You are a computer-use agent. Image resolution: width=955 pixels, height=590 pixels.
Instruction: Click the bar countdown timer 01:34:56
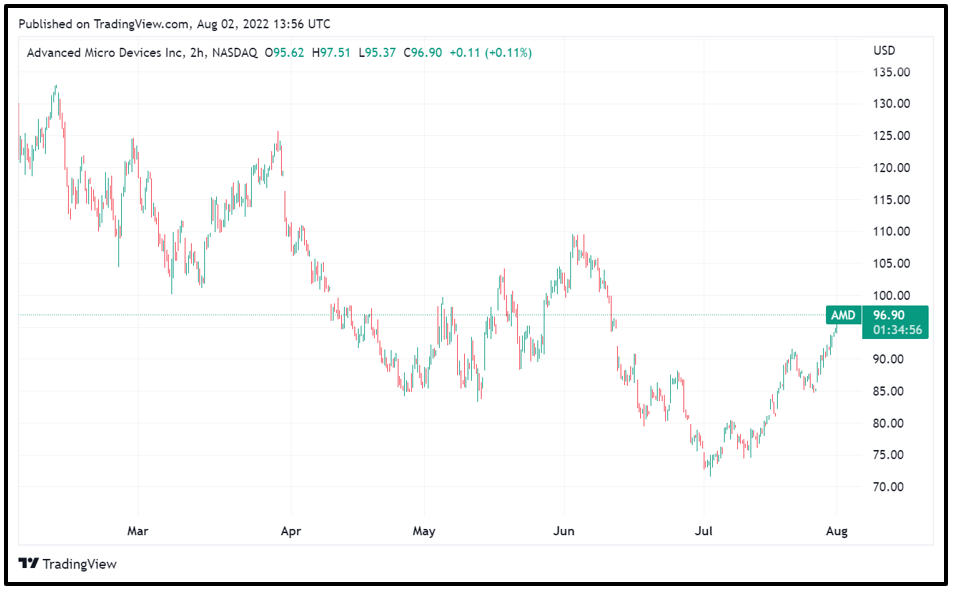click(897, 330)
